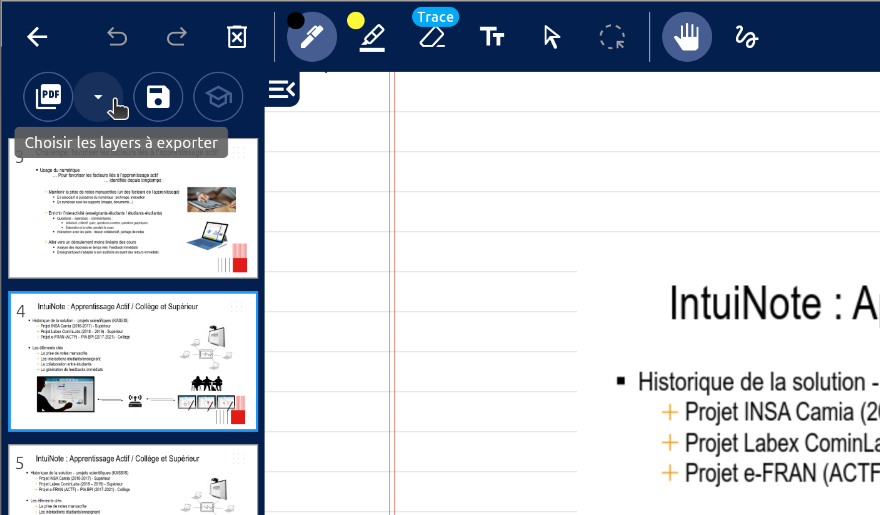
Task: Pick the lasso selection tool
Action: coord(612,38)
